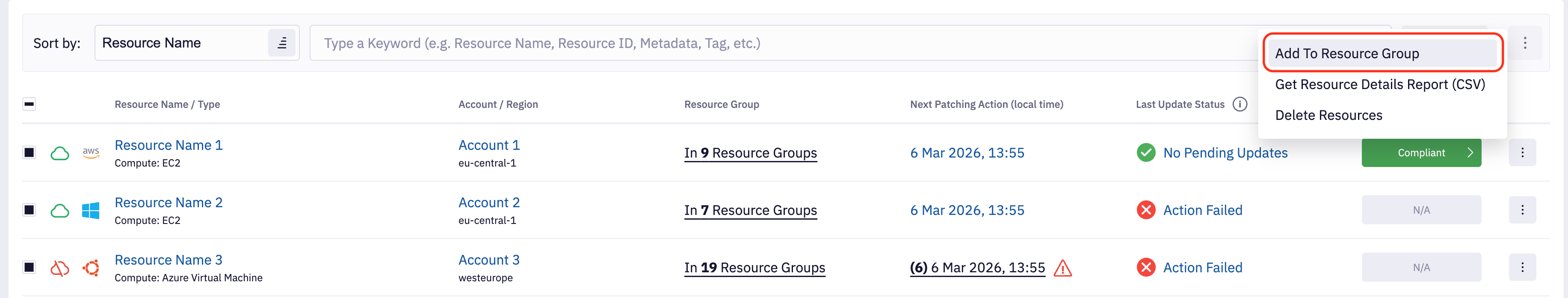Open row actions menu for Resource Name 1
This screenshot has width=1568, height=298.
click(x=1522, y=152)
